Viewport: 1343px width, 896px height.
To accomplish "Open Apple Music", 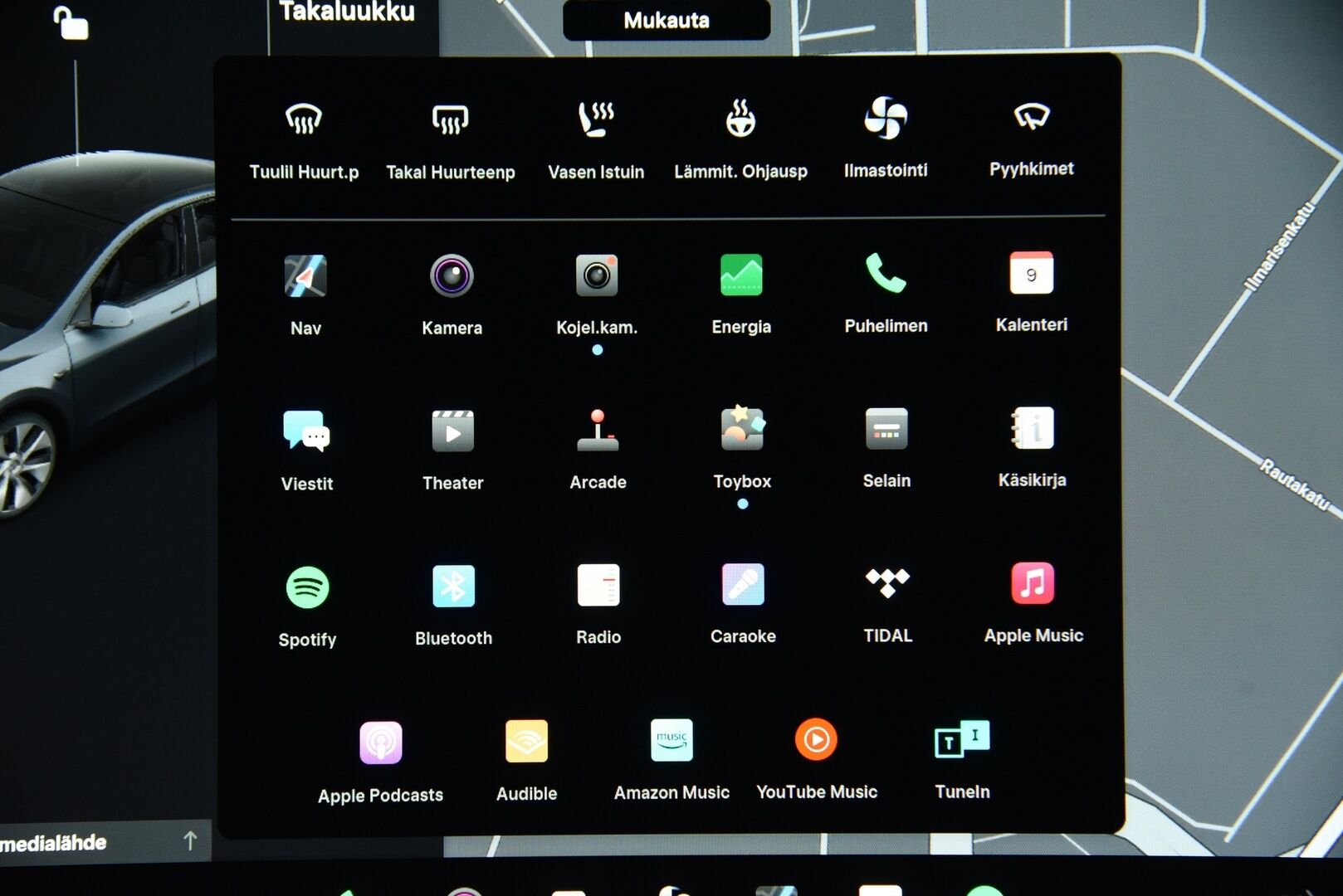I will click(x=1032, y=586).
